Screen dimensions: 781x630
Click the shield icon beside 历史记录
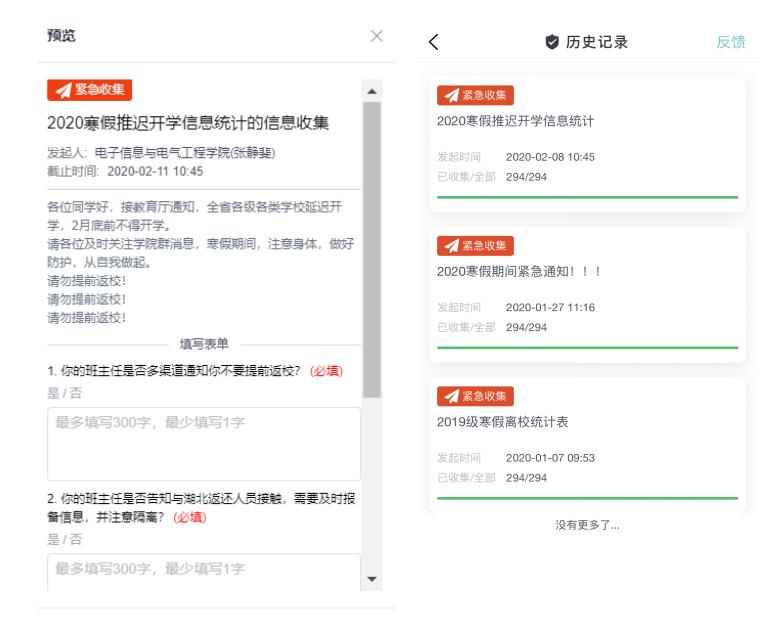(x=552, y=42)
